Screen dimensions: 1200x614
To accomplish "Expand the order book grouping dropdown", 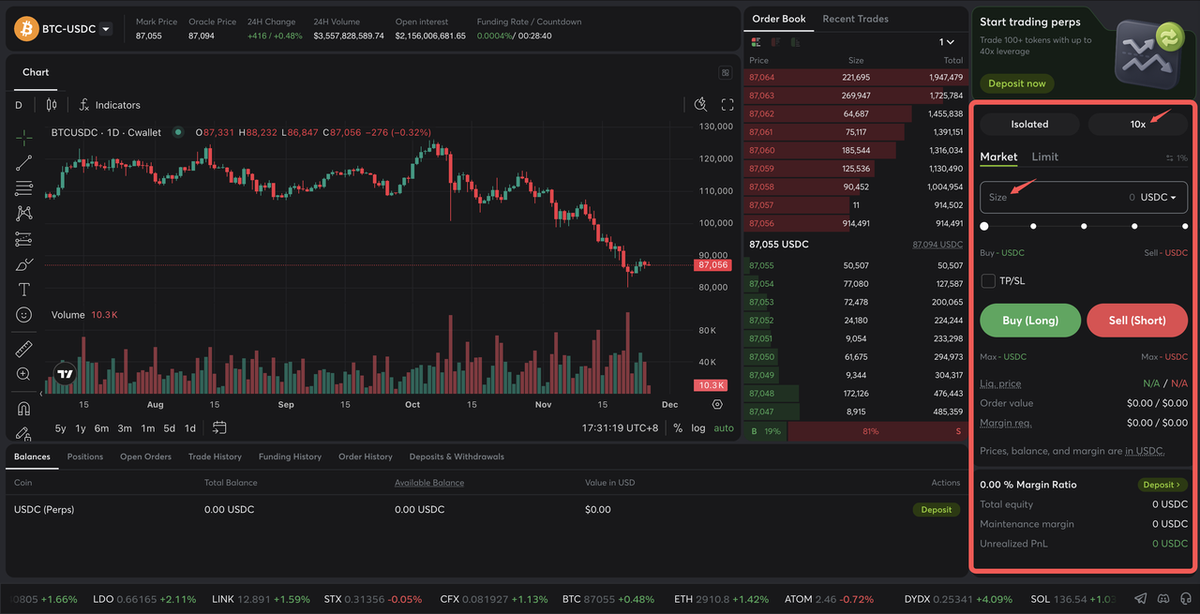I will pos(947,42).
